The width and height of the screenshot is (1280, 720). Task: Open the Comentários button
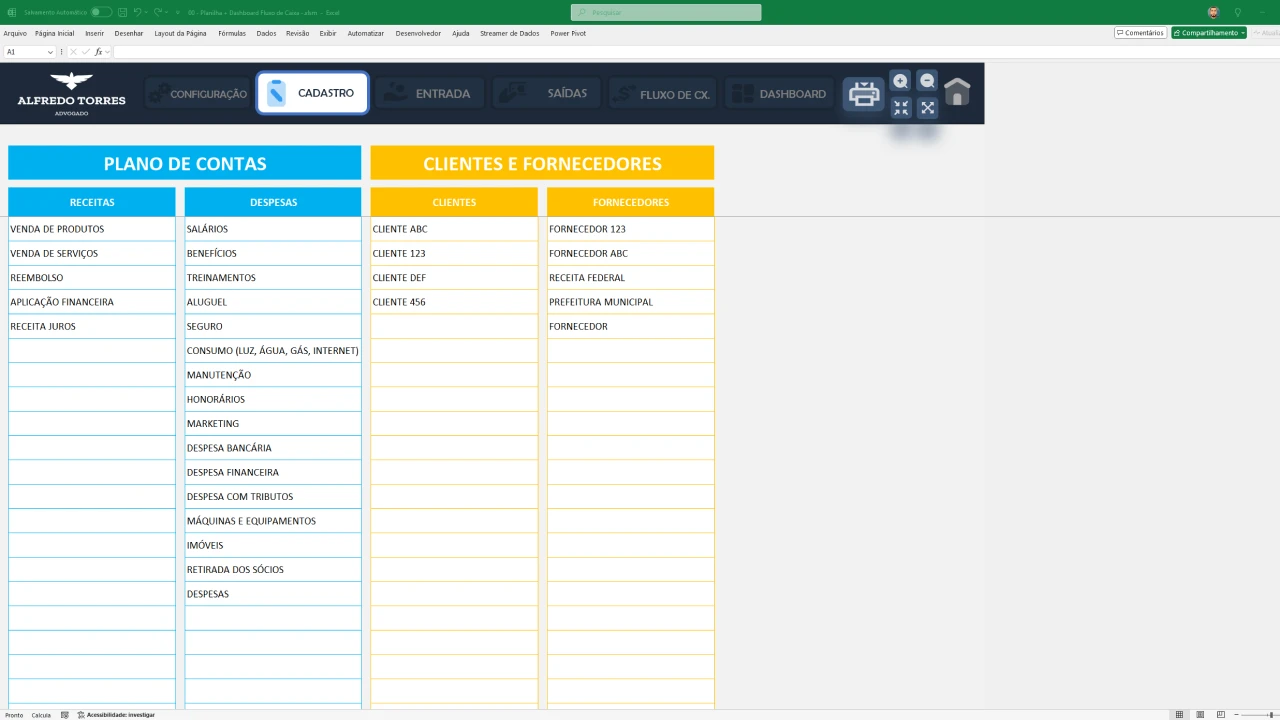coord(1140,33)
